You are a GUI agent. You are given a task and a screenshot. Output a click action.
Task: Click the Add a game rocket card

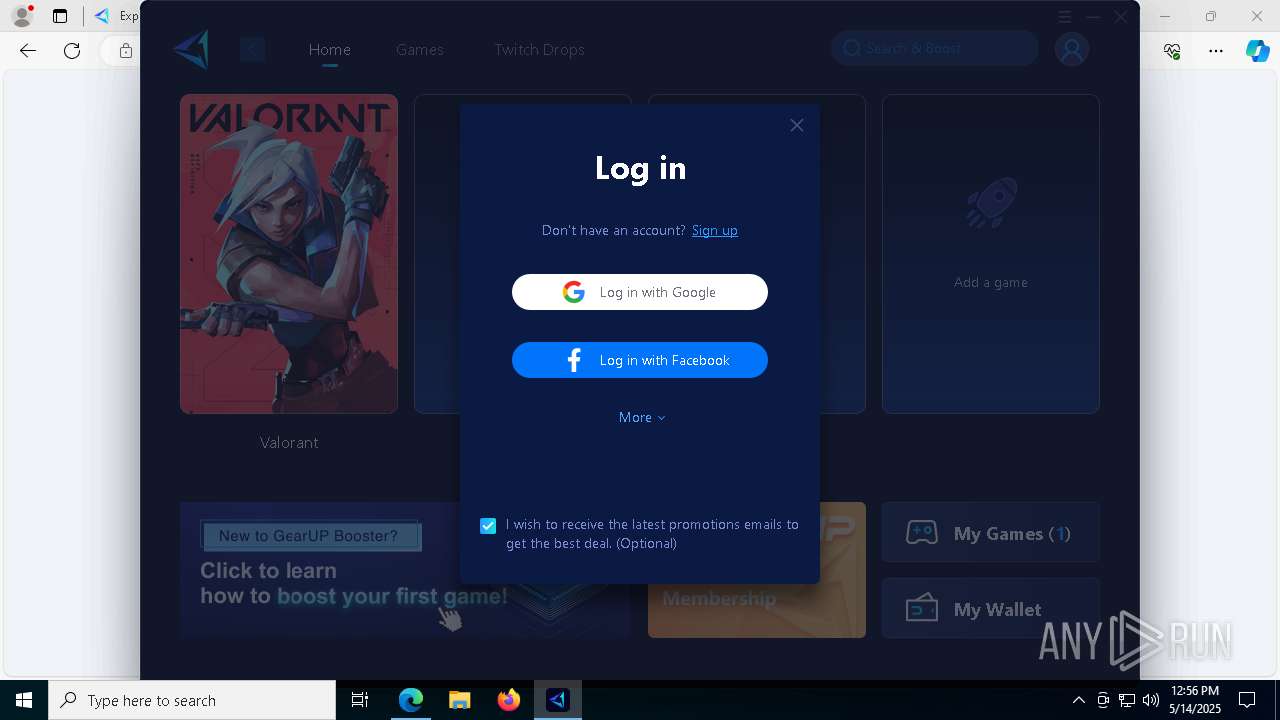coord(991,254)
